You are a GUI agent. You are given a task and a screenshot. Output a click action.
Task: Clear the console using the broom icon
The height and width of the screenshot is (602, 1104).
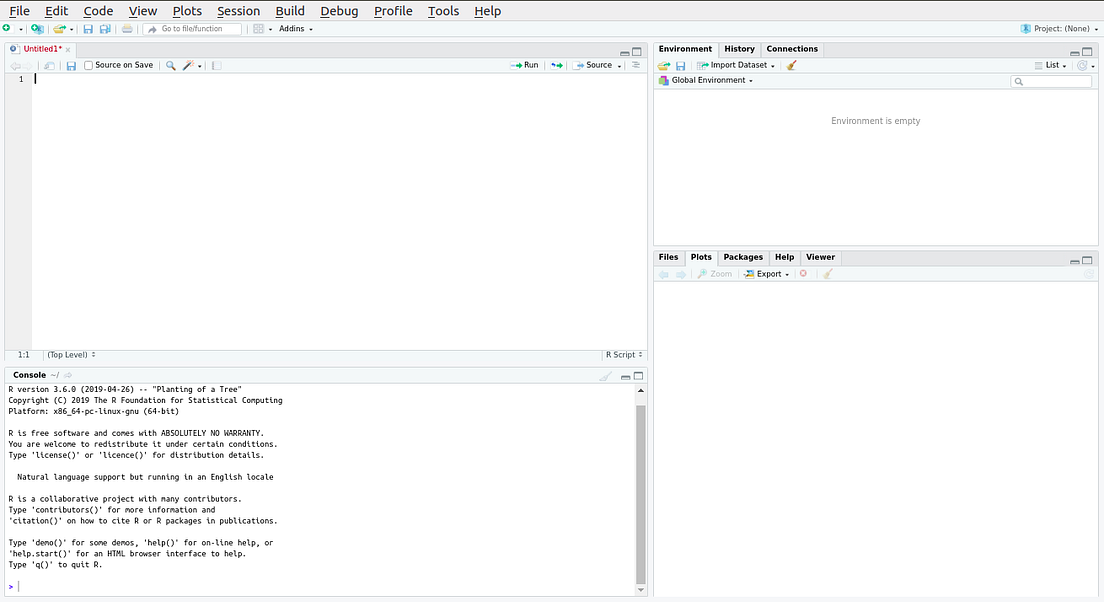click(607, 375)
